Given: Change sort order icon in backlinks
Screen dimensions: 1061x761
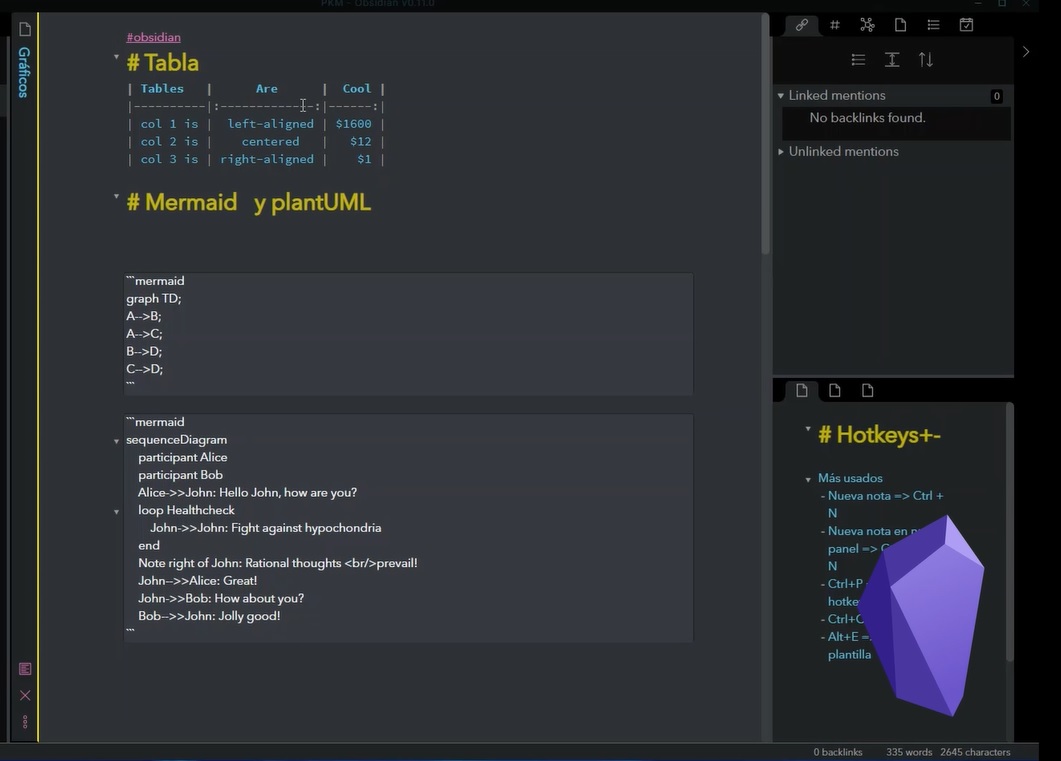Looking at the screenshot, I should [926, 60].
